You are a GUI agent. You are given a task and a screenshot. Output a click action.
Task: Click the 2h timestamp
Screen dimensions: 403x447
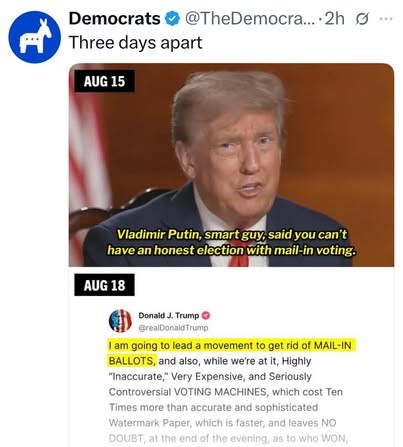[334, 19]
